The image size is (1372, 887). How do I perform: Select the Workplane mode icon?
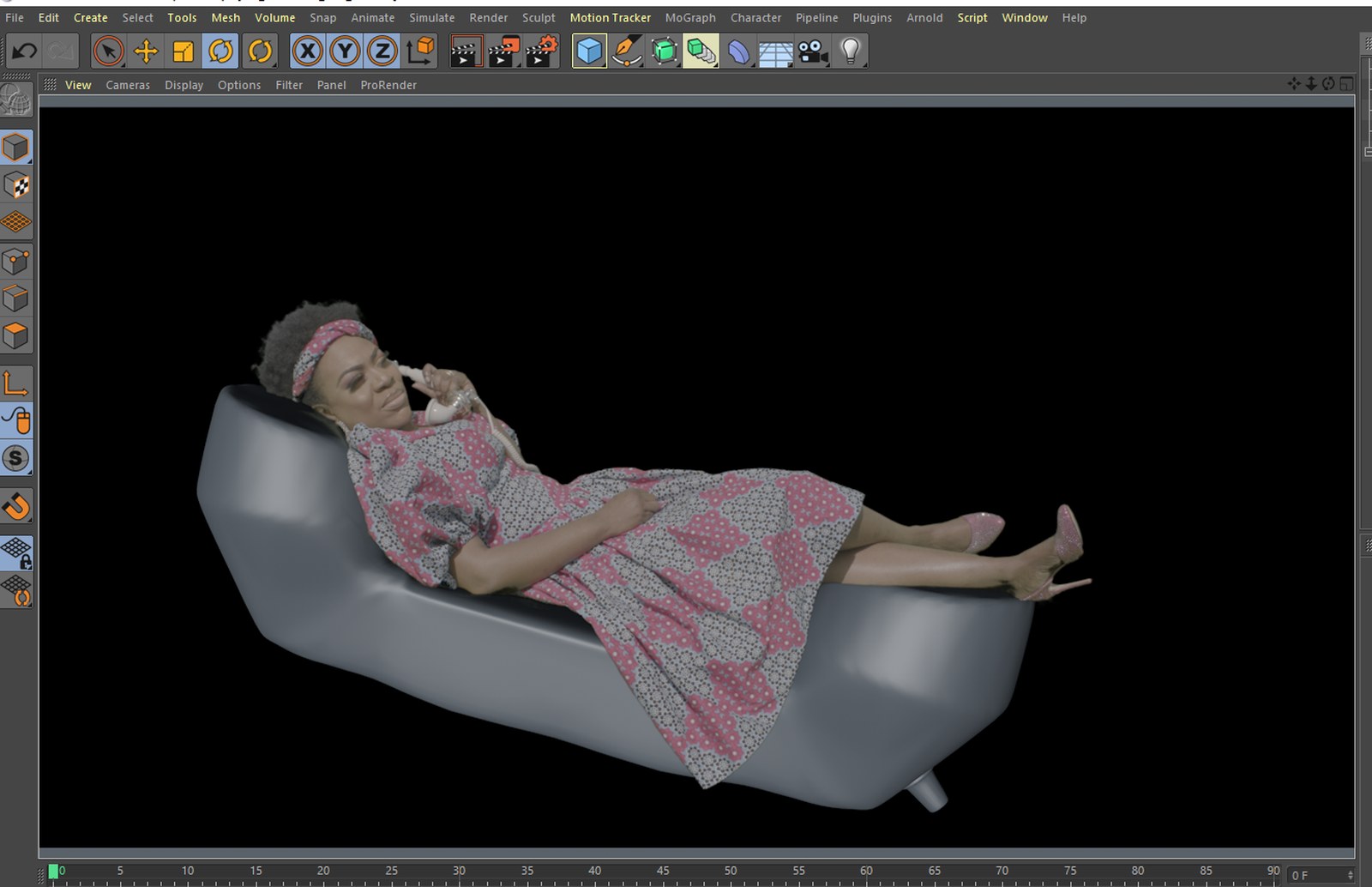16,222
